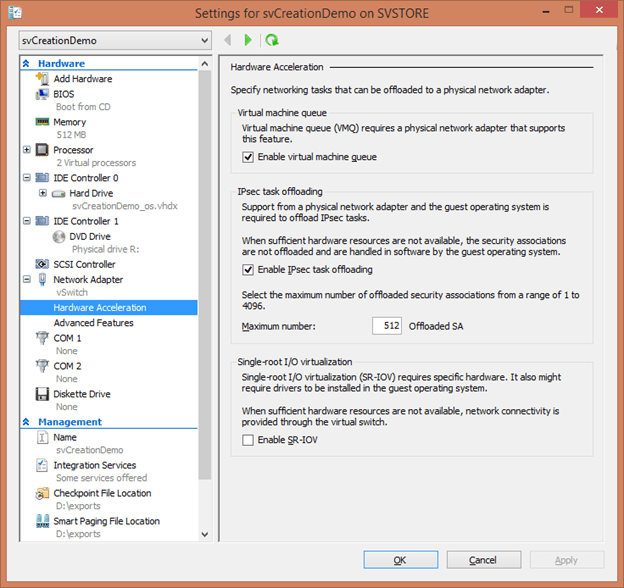
Task: Select the Hardware Acceleration tree item
Action: click(109, 308)
